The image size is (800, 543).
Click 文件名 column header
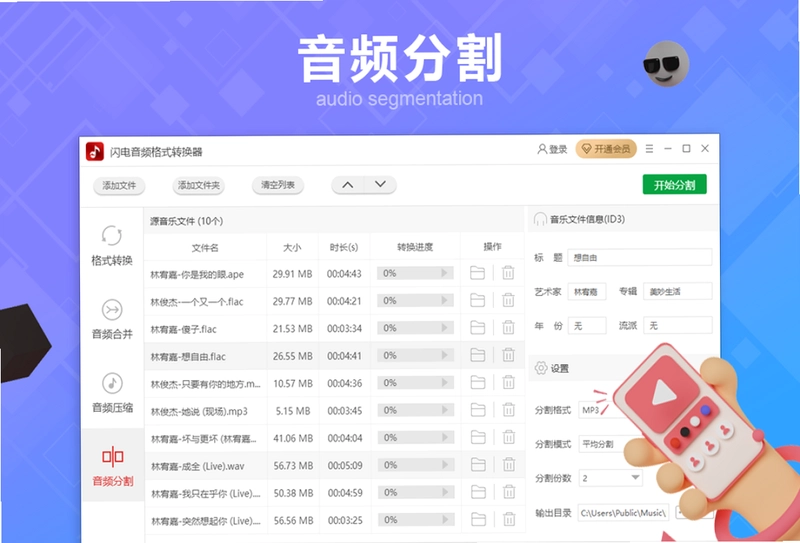point(205,248)
